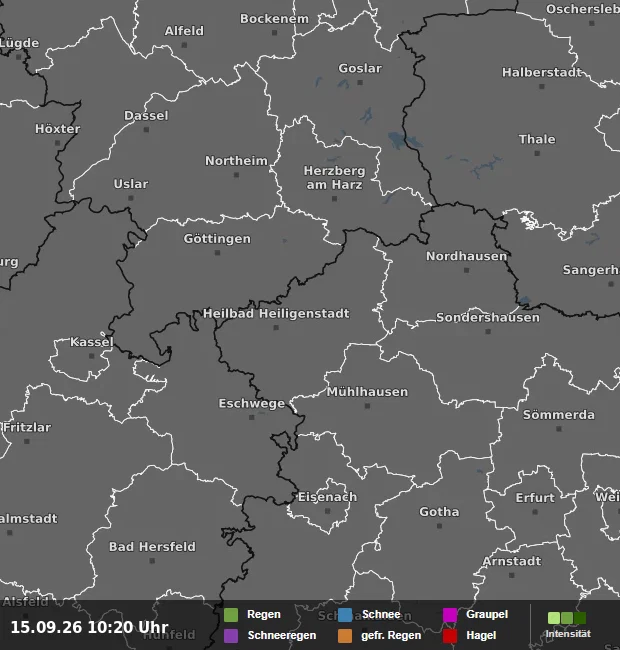Select the Mühlhausen city marker
Viewport: 620px width, 650px height.
point(367,406)
